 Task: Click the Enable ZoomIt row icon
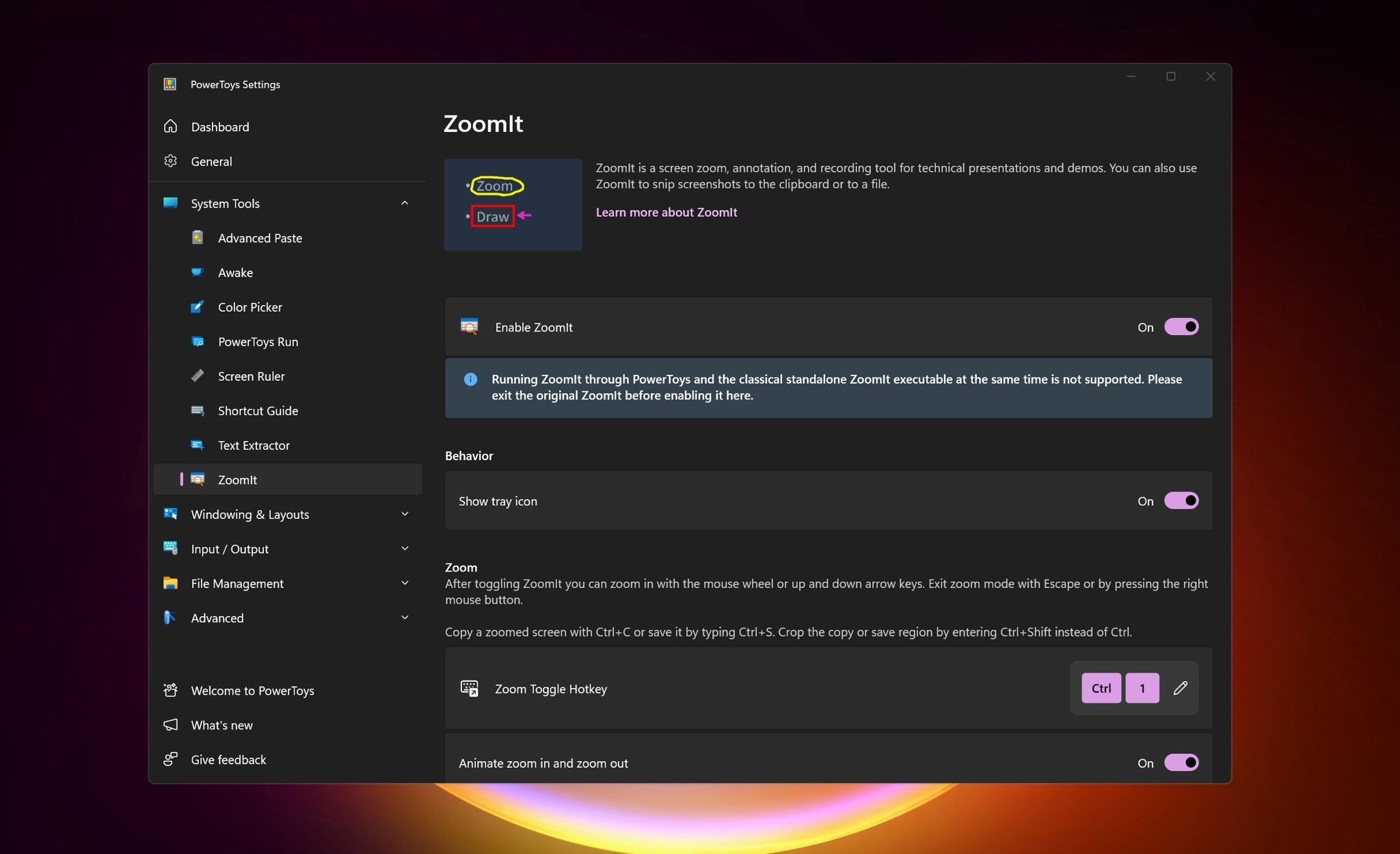click(x=470, y=327)
